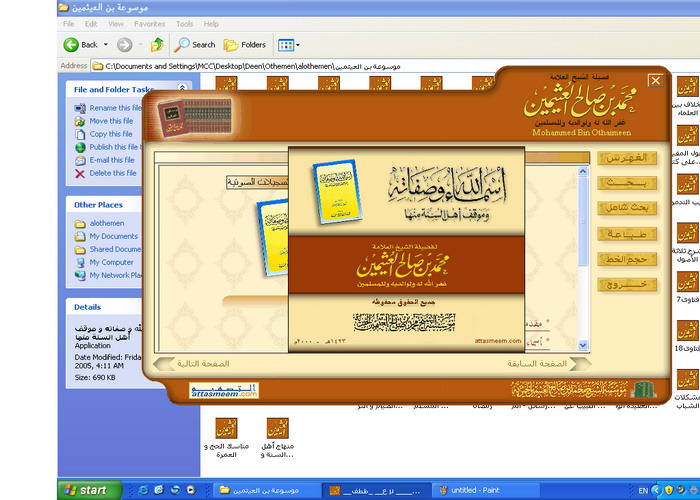Click the attasmeem.com logo in the footer
The image size is (700, 500).
[x=224, y=391]
